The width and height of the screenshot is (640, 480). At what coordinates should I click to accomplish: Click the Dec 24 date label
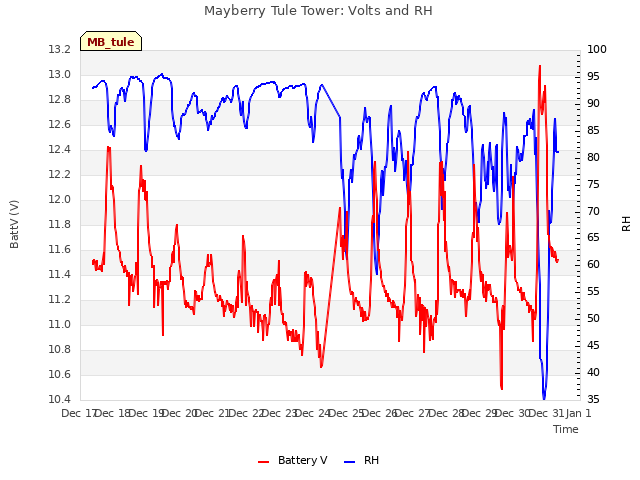point(312,413)
